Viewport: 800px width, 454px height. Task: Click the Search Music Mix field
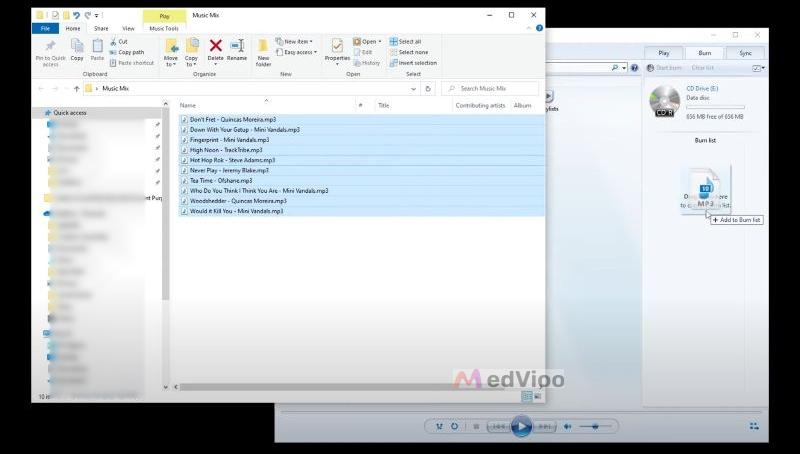490,88
